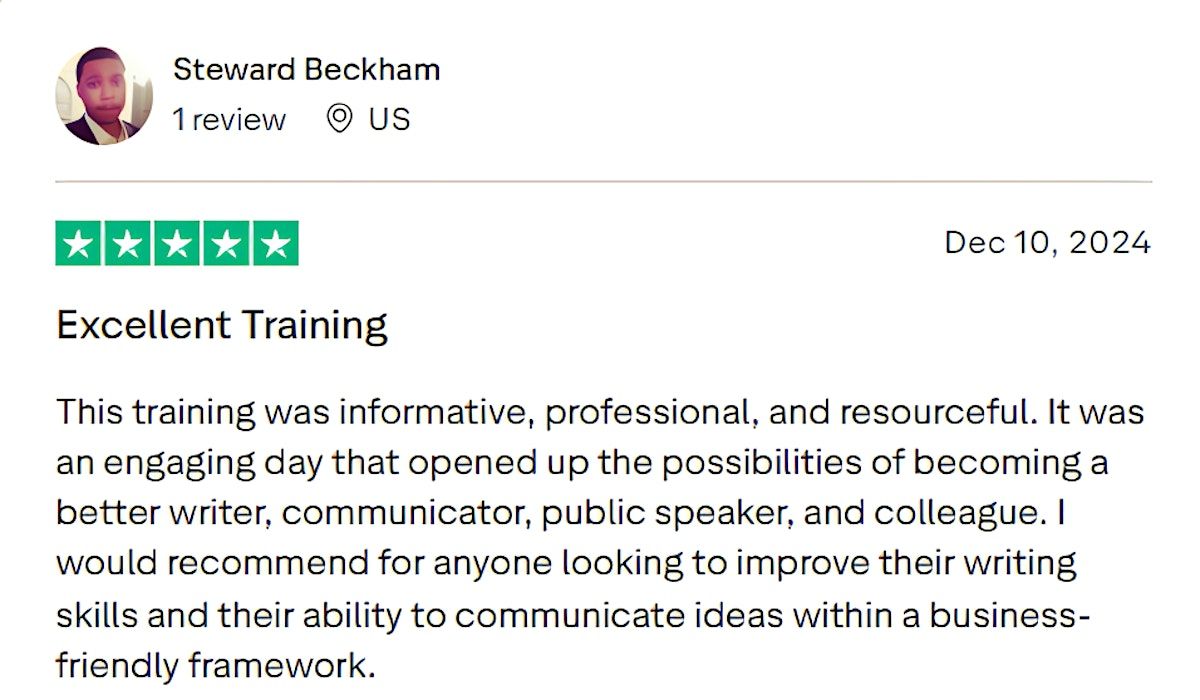This screenshot has width=1200, height=700.
Task: Open the "Excellent Training" review title
Action: [222, 326]
